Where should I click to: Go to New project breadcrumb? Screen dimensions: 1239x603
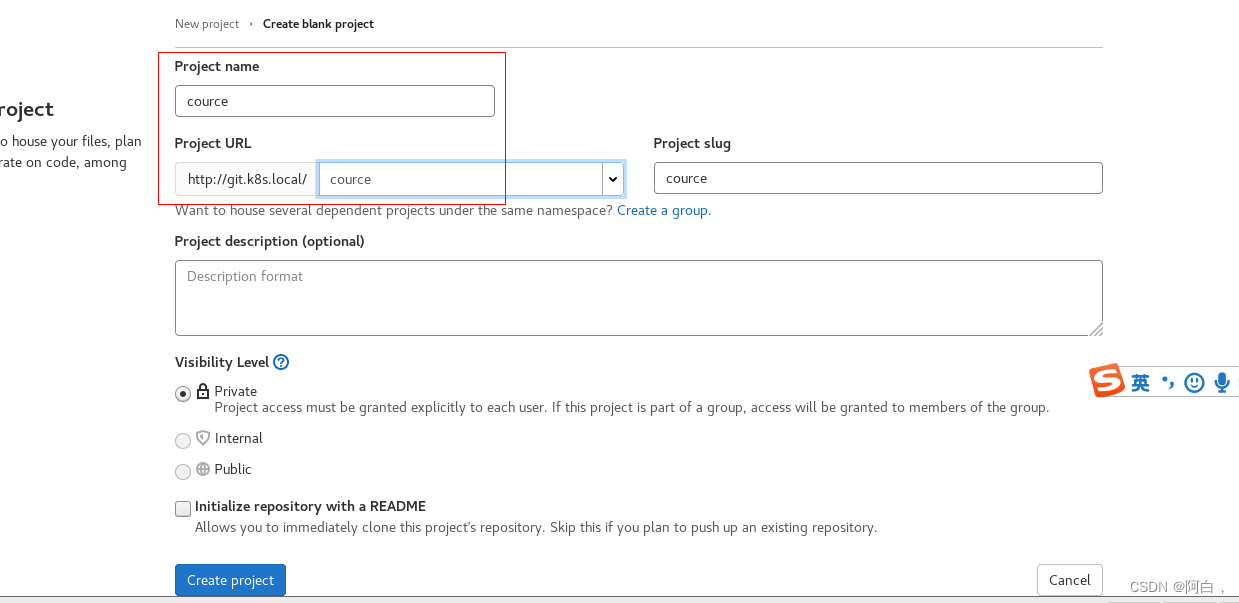[x=207, y=24]
